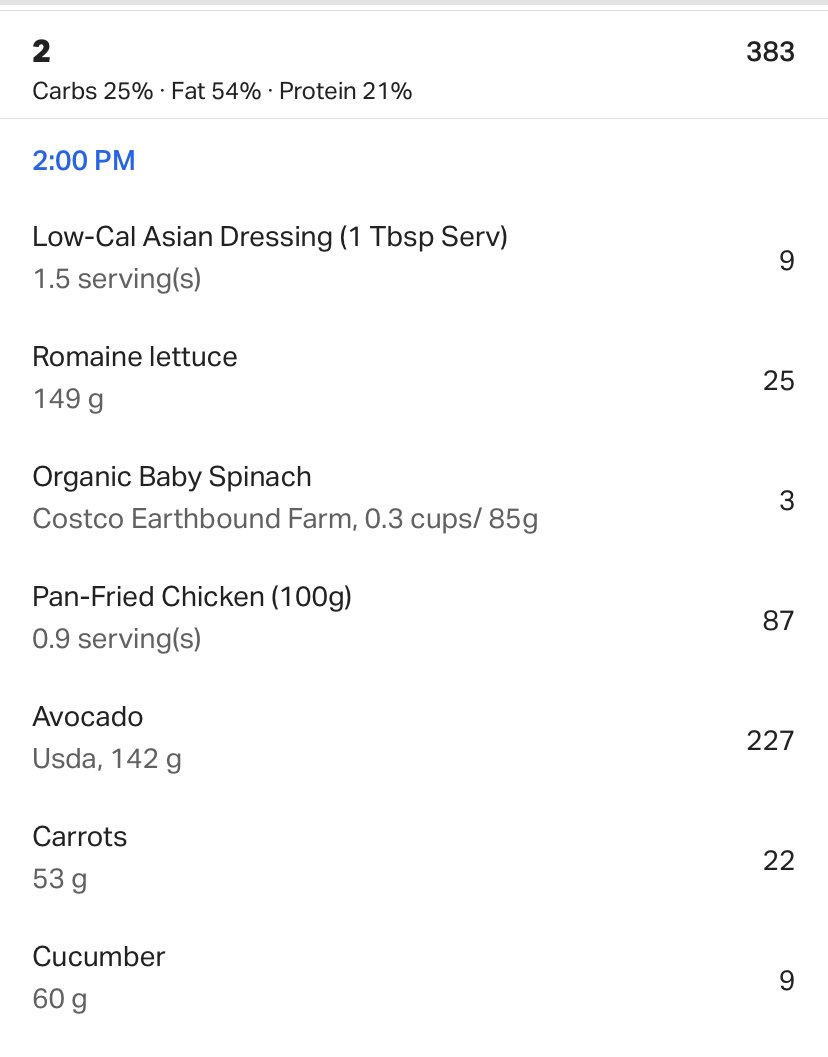Tap the 53 g carrots amount
Image resolution: width=828 pixels, height=1057 pixels.
pyautogui.click(x=59, y=879)
